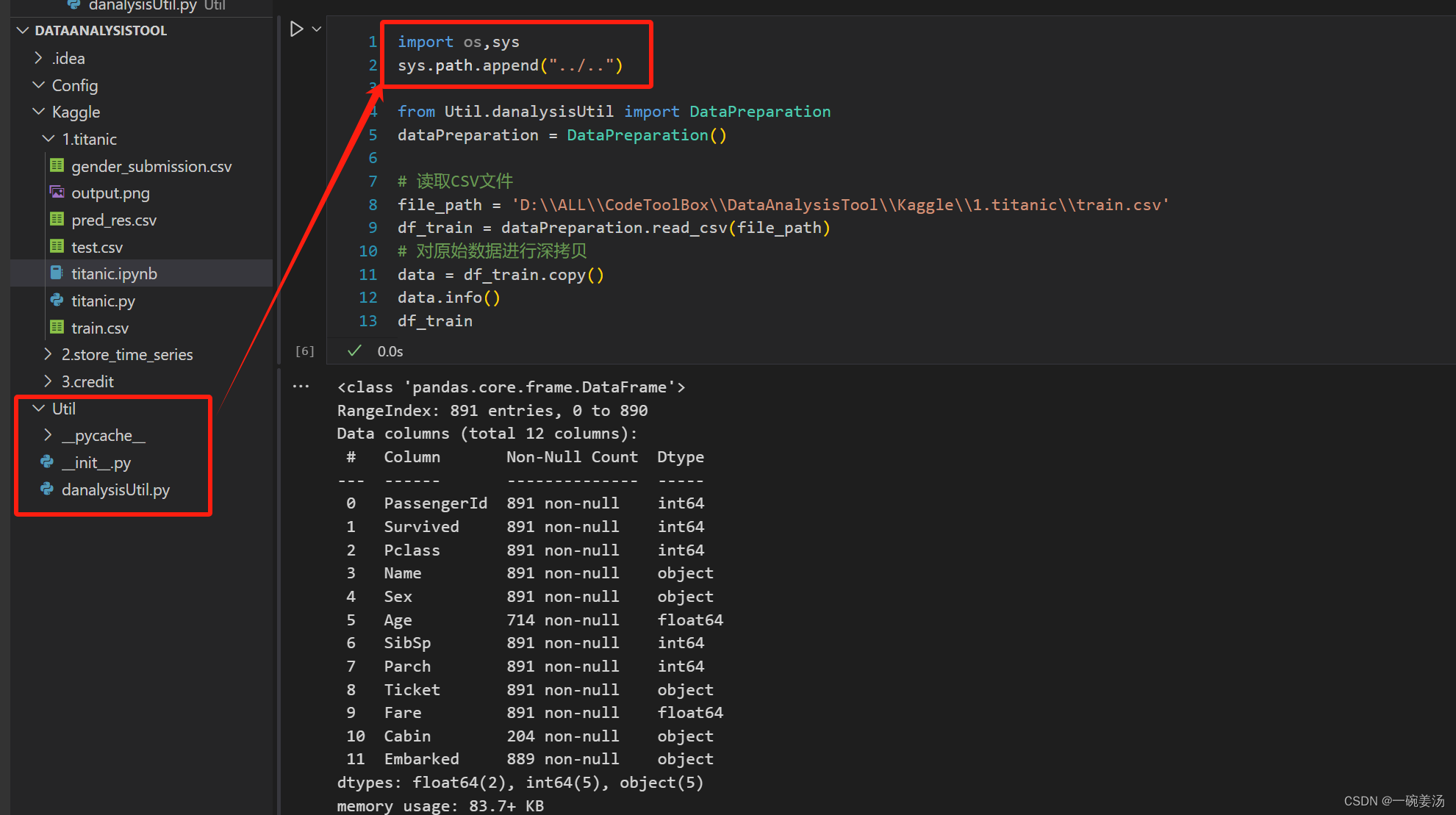Click the gender_submission.csv file icon

click(x=57, y=165)
